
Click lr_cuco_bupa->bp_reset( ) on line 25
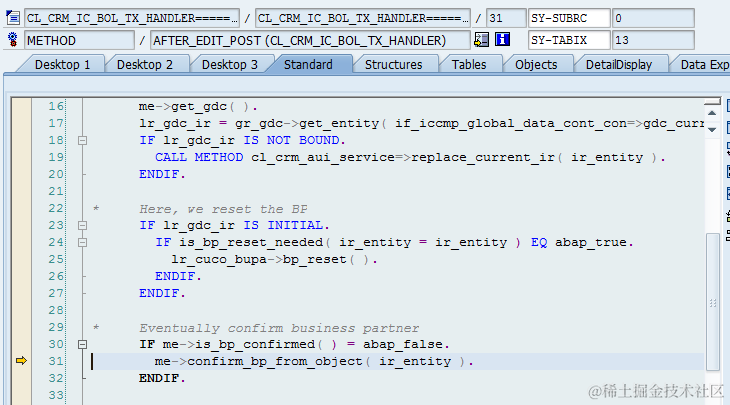coord(274,259)
